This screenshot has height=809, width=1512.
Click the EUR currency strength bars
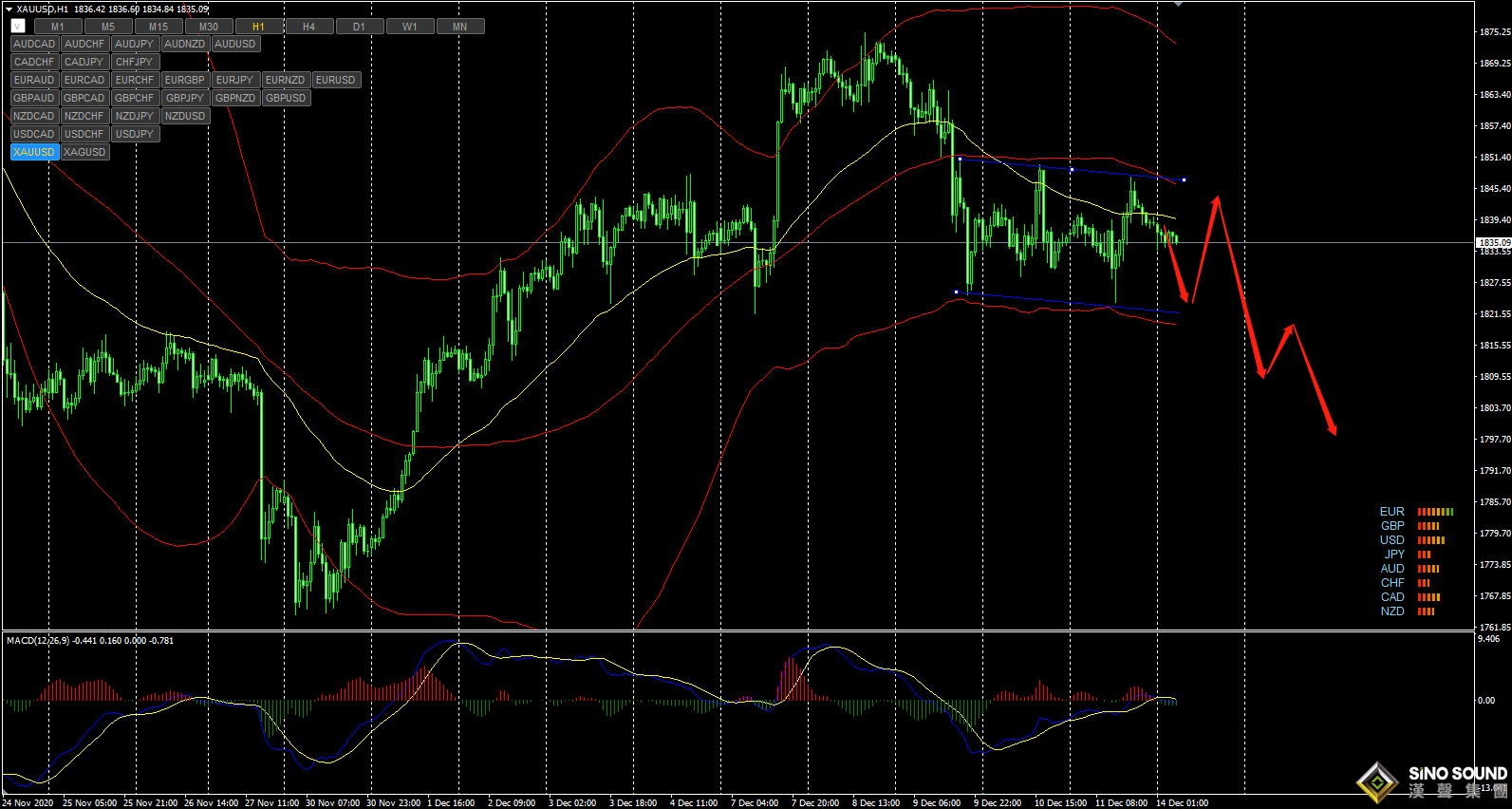click(x=1435, y=512)
